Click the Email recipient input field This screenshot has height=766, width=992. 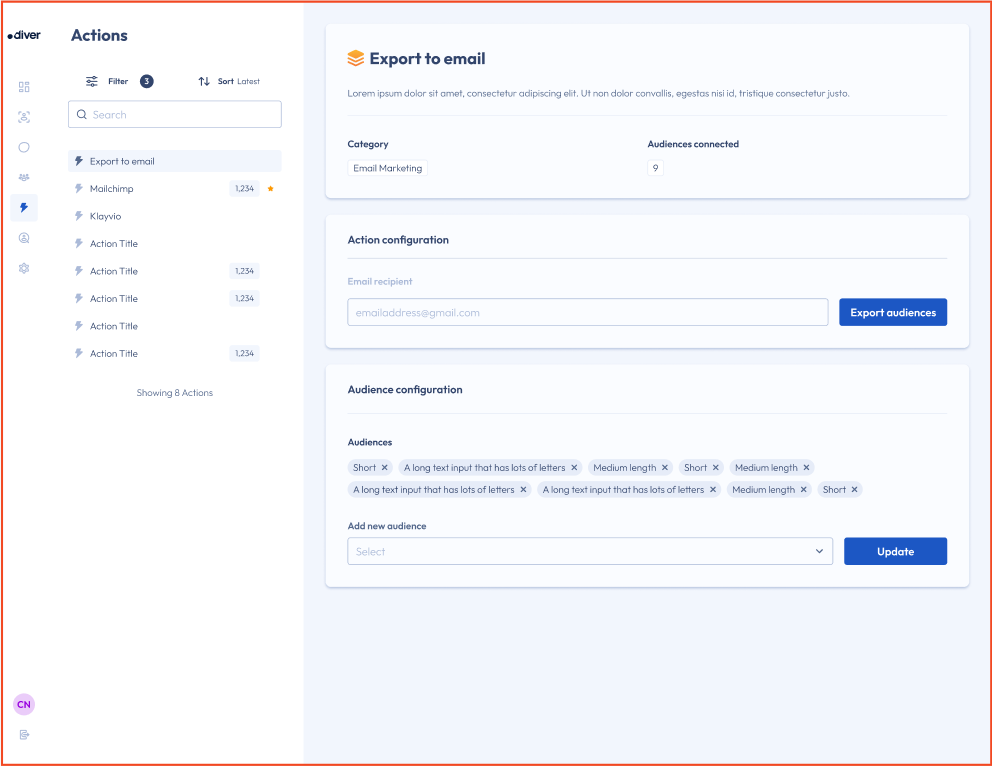(x=587, y=312)
